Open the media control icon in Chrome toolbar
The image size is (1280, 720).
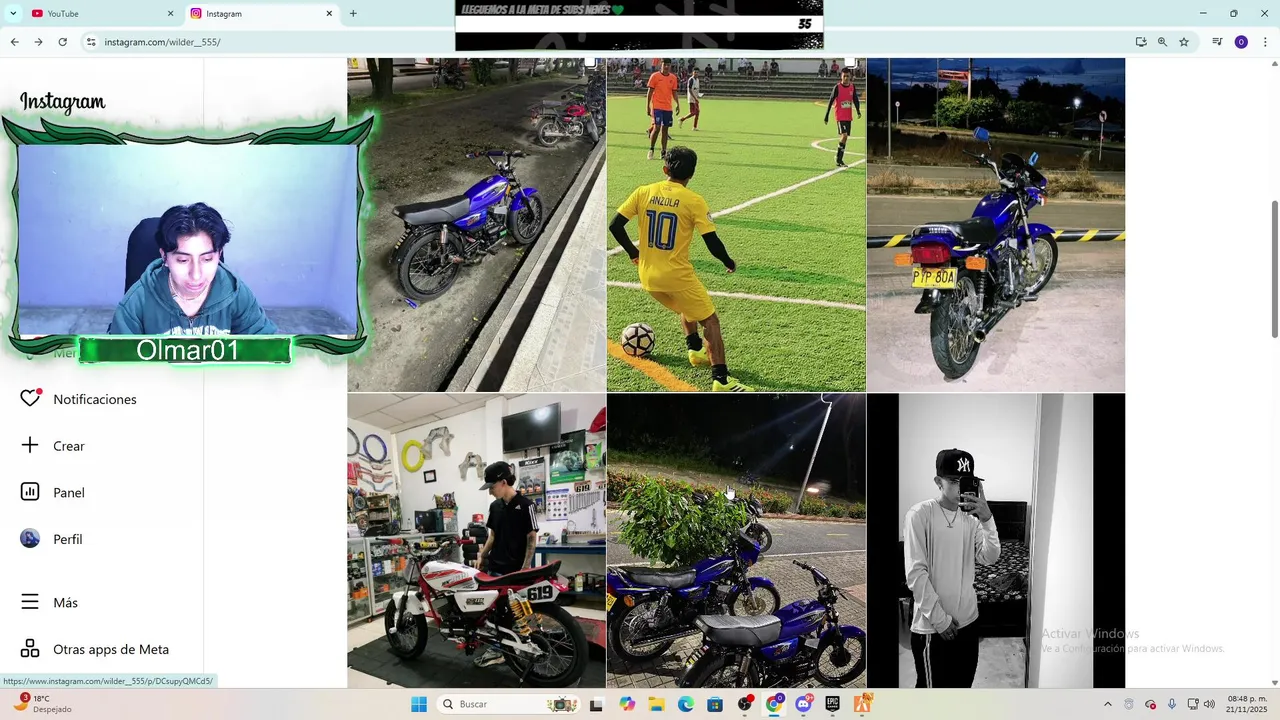coord(1217,42)
